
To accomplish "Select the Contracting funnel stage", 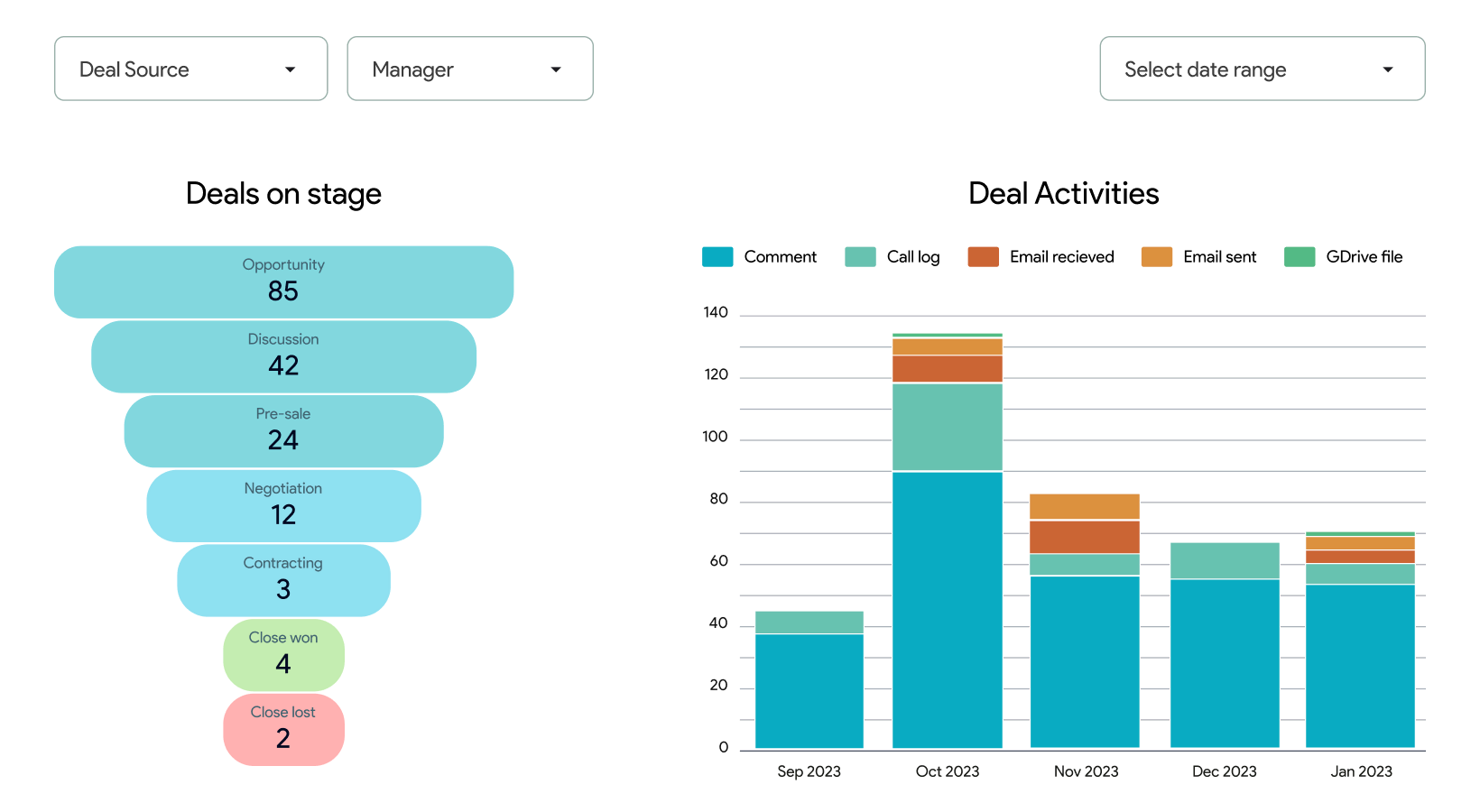I will click(x=283, y=580).
